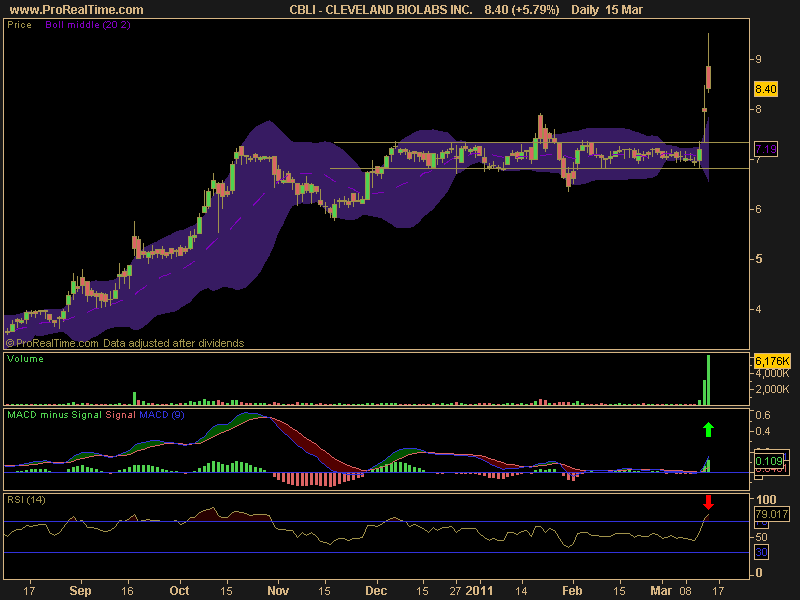Click the 6 price axis label
800x600 pixels.
[758, 209]
